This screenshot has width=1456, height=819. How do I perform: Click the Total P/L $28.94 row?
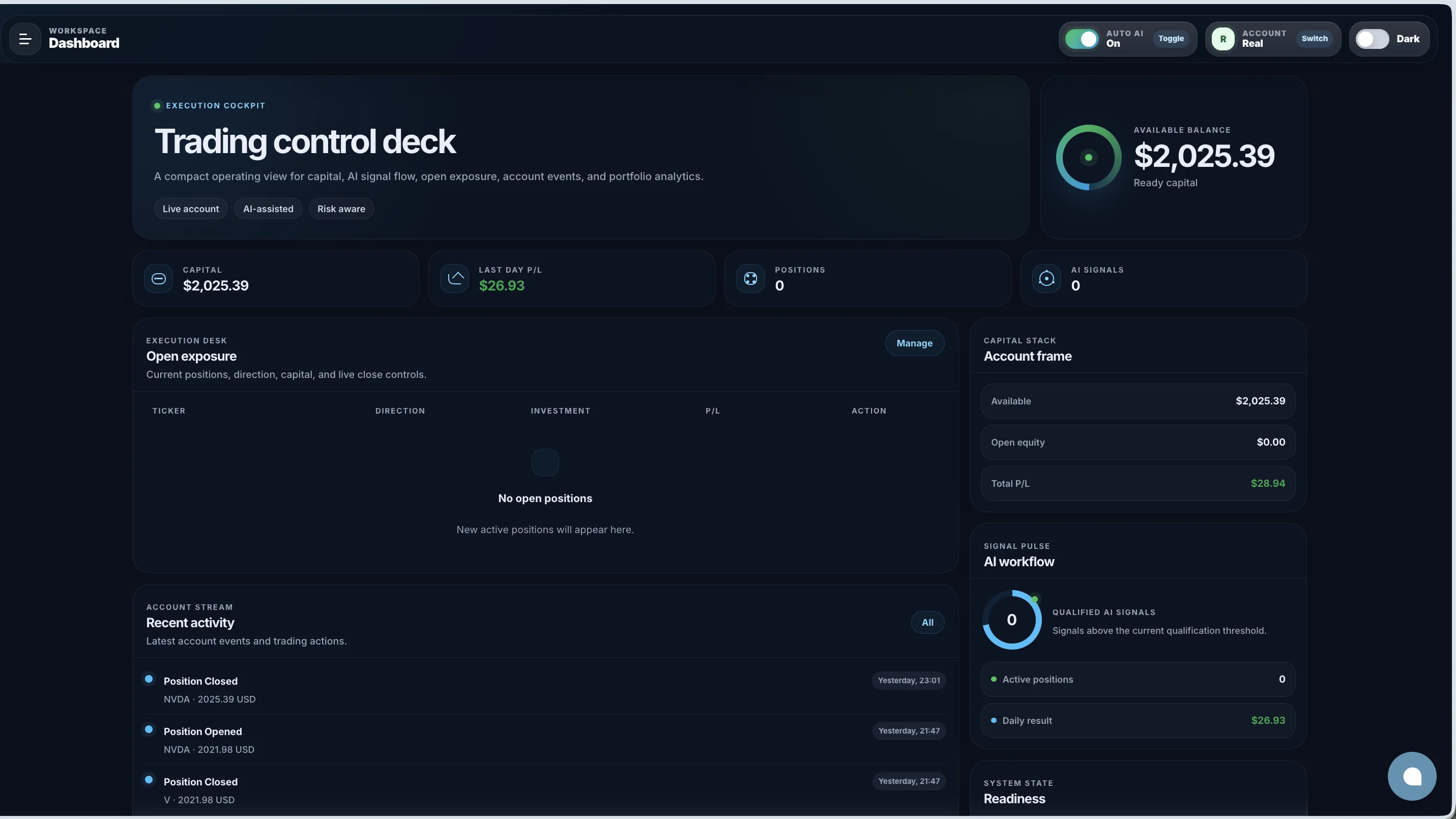(1138, 484)
